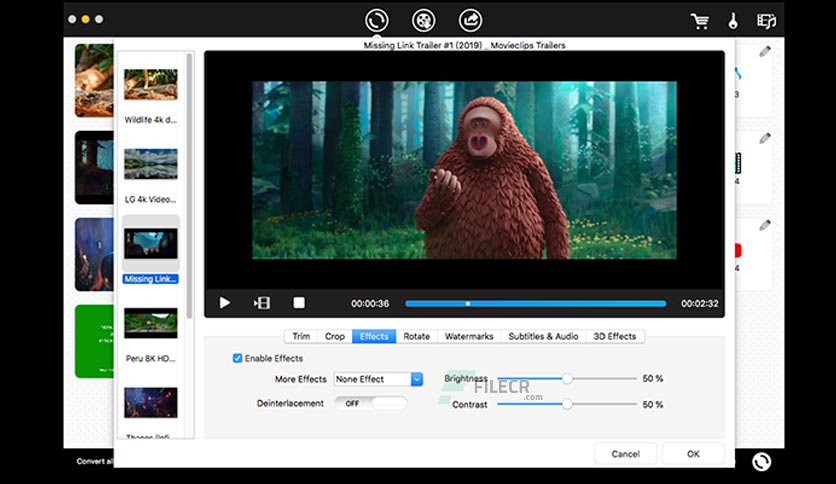The height and width of the screenshot is (484, 836).
Task: Click the video preview image
Action: (464, 170)
